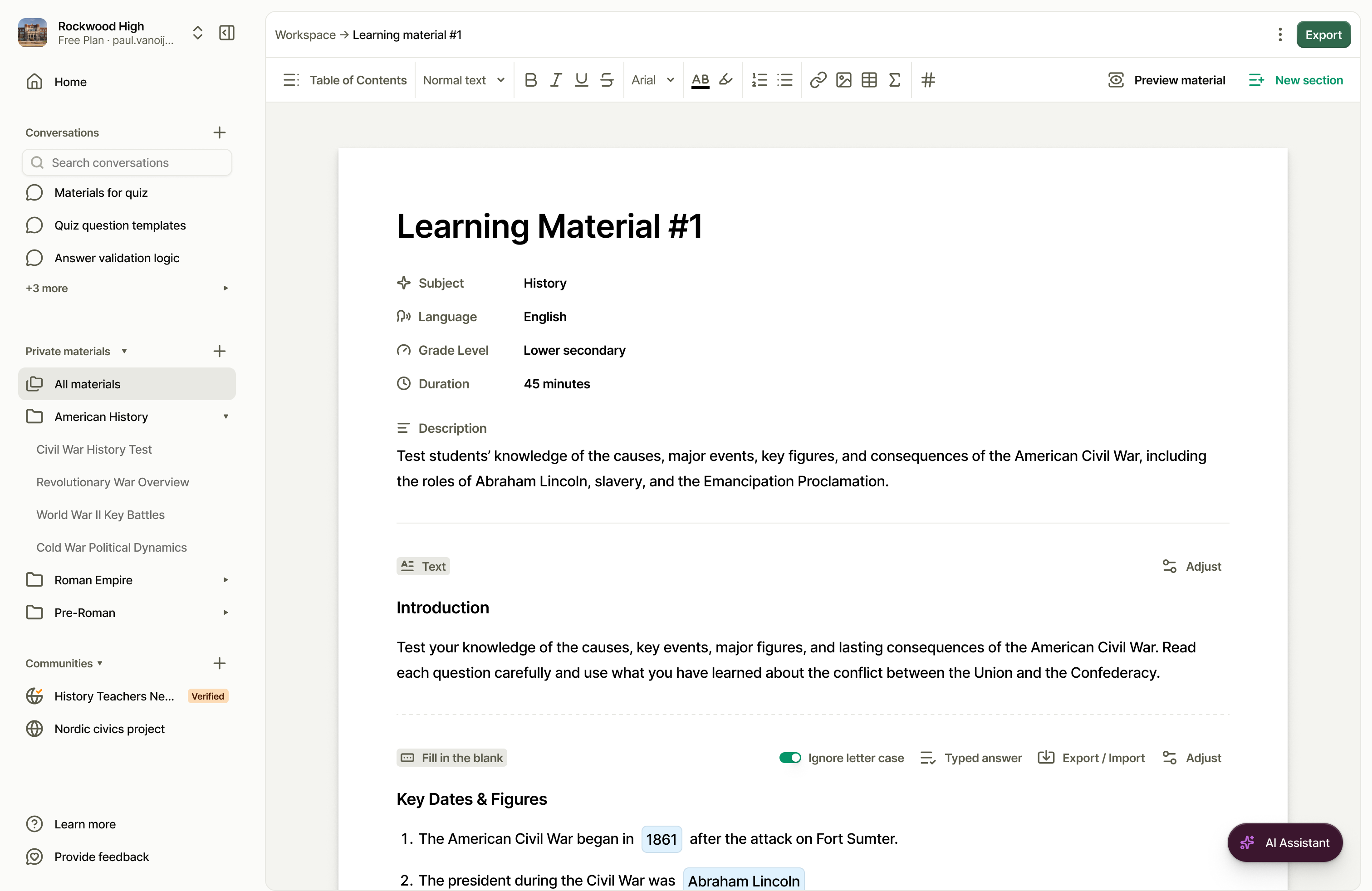Open the Arial font dropdown
Image resolution: width=1372 pixels, height=891 pixels.
click(652, 80)
